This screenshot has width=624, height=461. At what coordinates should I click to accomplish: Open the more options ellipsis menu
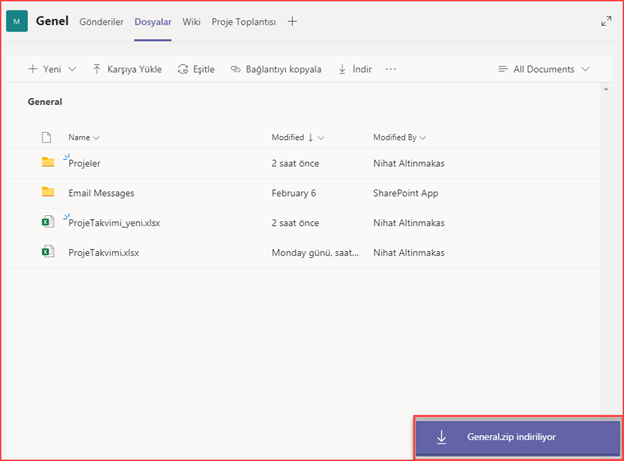click(390, 69)
